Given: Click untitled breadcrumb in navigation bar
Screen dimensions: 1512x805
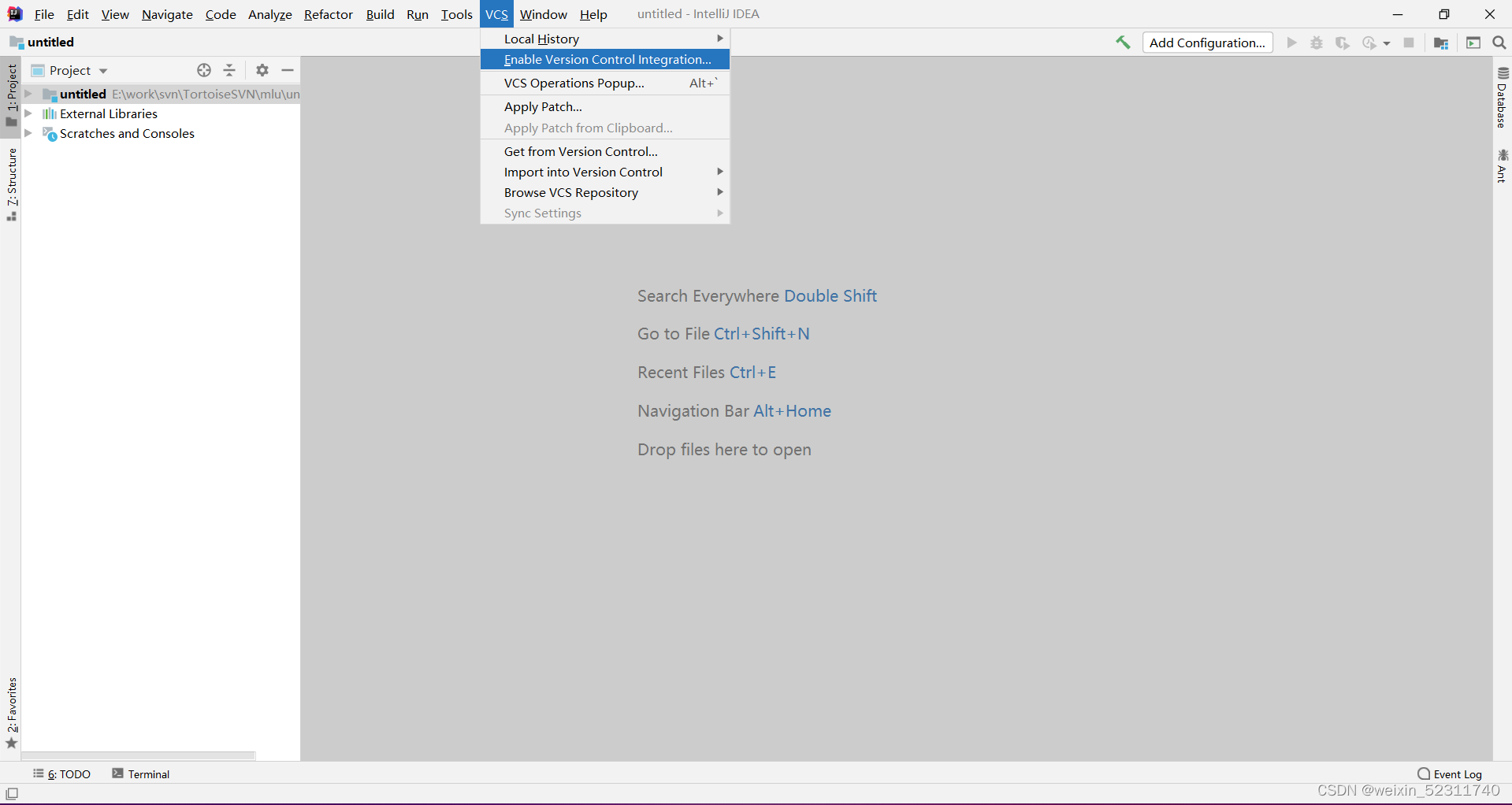Looking at the screenshot, I should (42, 42).
